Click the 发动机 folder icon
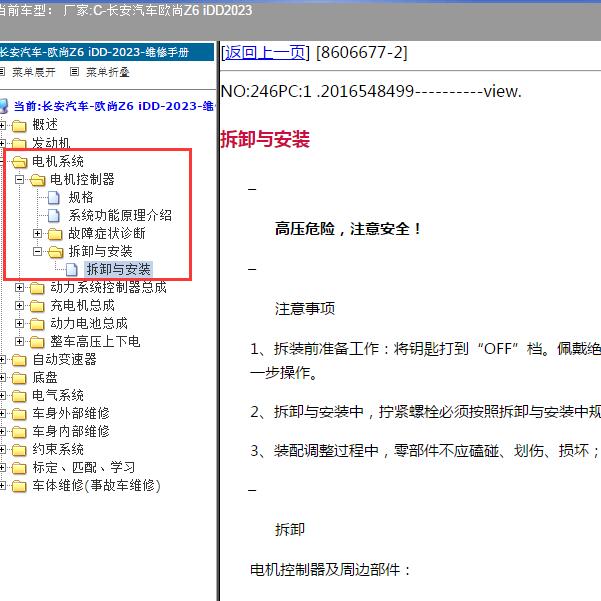This screenshot has width=601, height=601. (19, 144)
